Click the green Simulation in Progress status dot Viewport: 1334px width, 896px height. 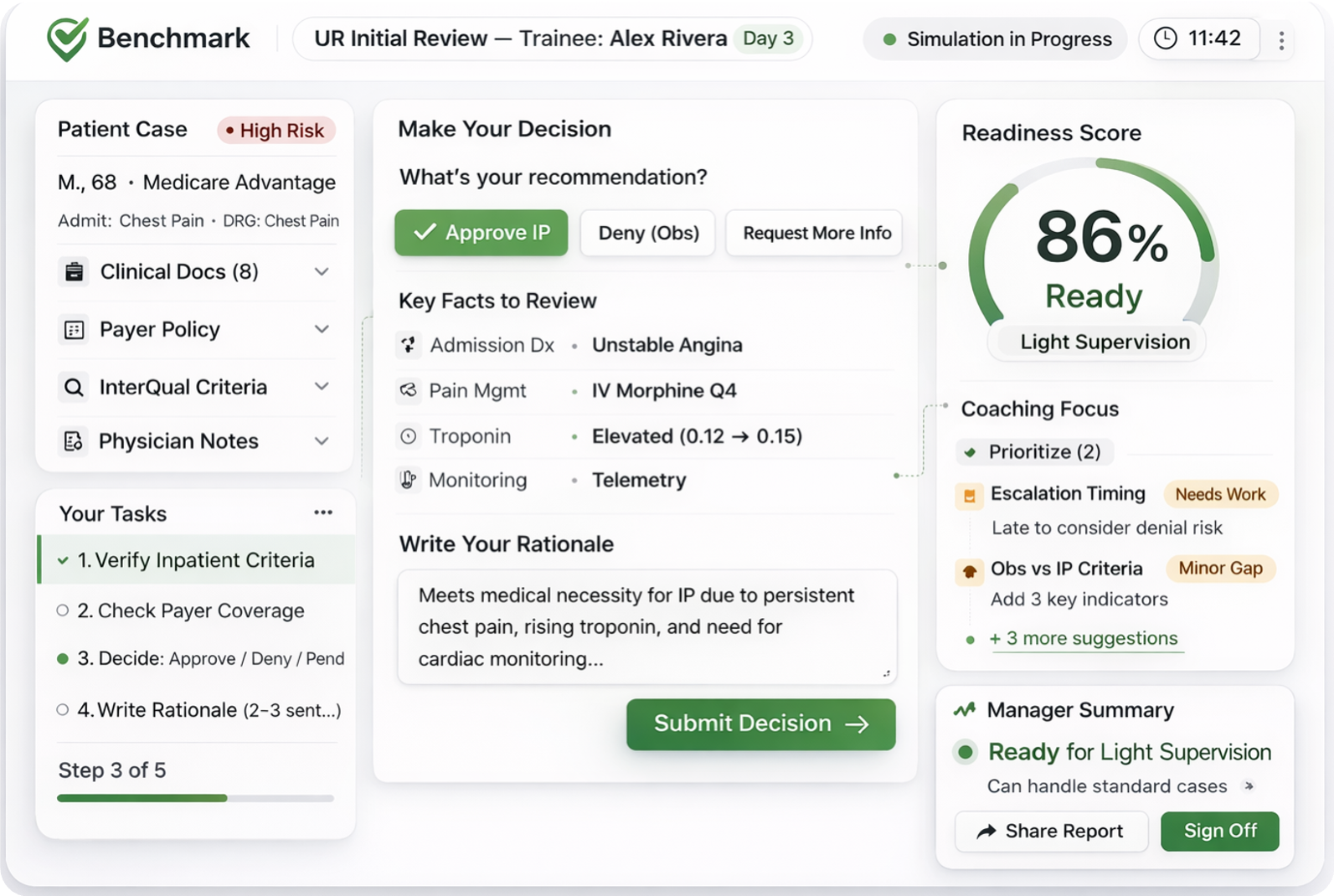(x=889, y=39)
